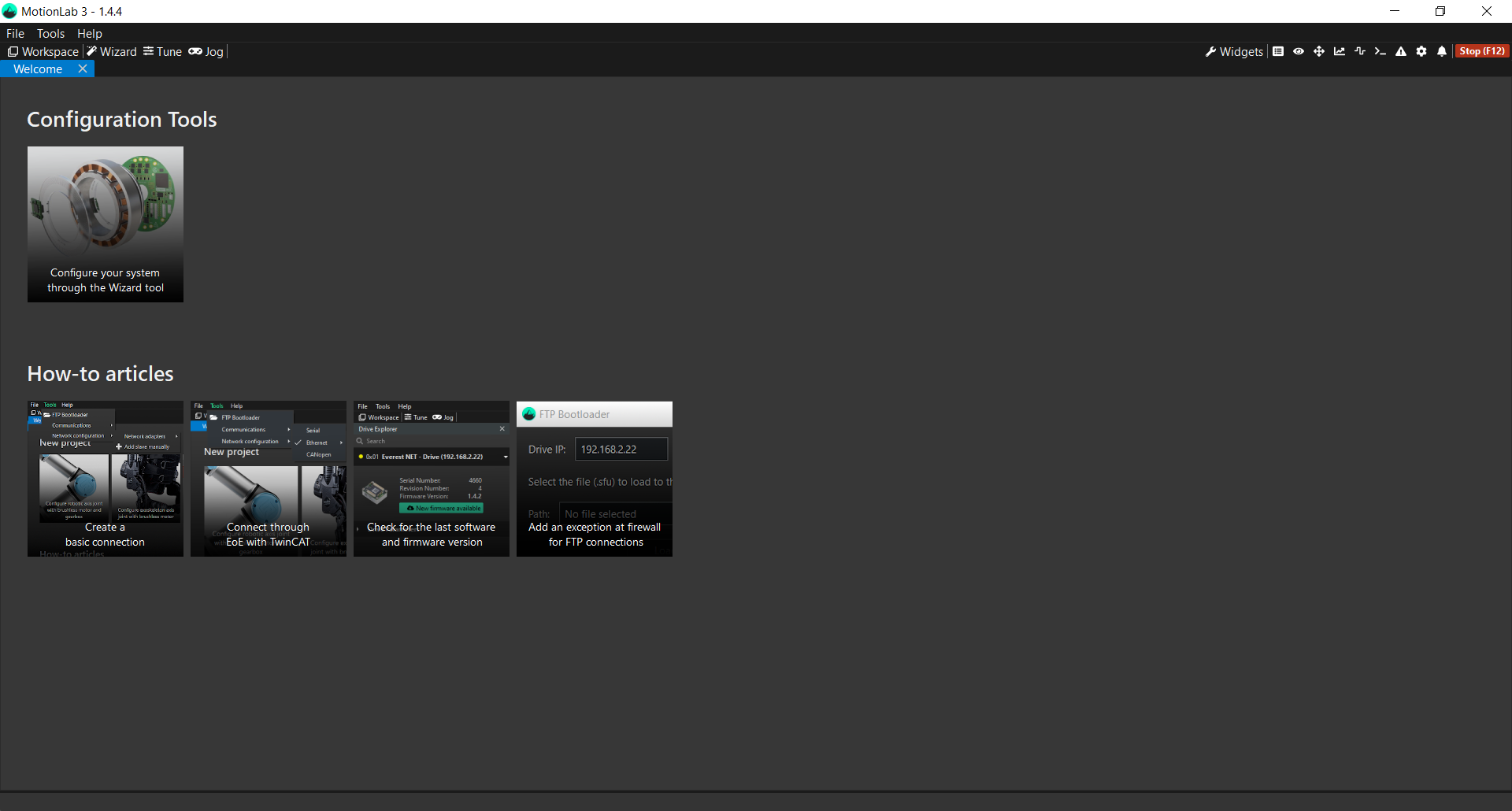This screenshot has width=1512, height=811.
Task: Toggle the Workspace panel
Action: click(43, 52)
